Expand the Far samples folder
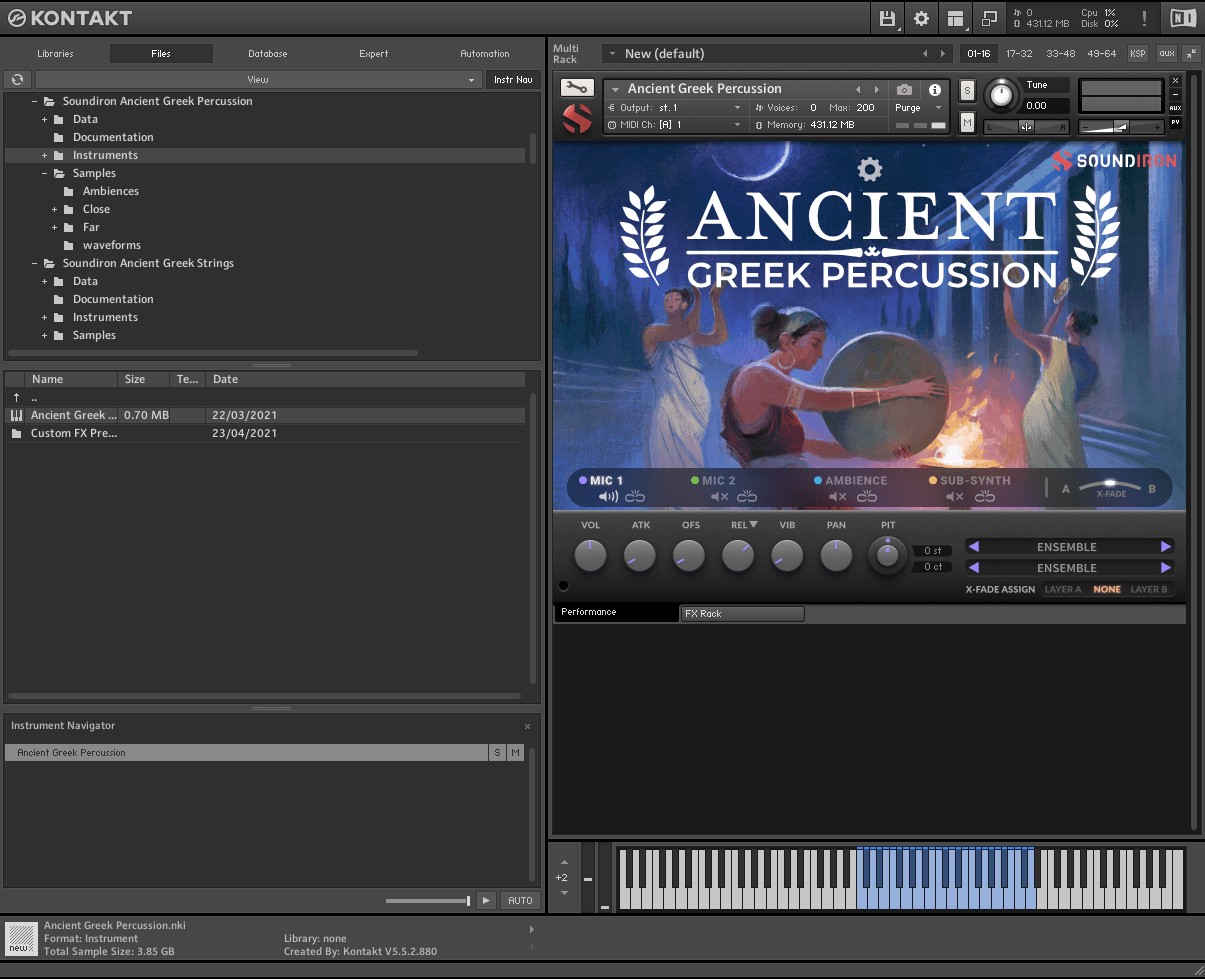This screenshot has height=979, width=1205. [x=54, y=227]
